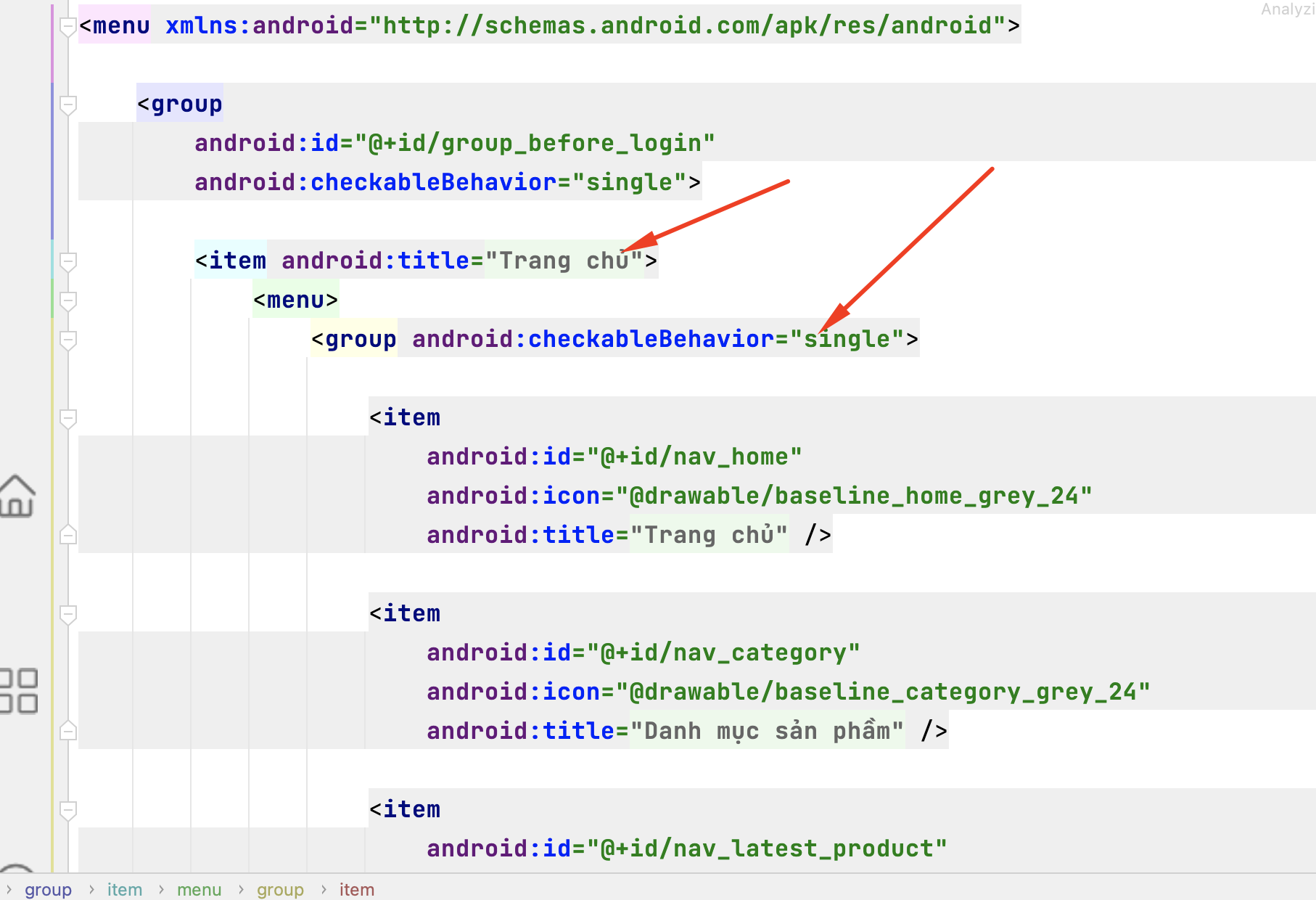Viewport: 1316px width, 900px height.
Task: Click the "@+id/group_before_login" value
Action: click(535, 143)
